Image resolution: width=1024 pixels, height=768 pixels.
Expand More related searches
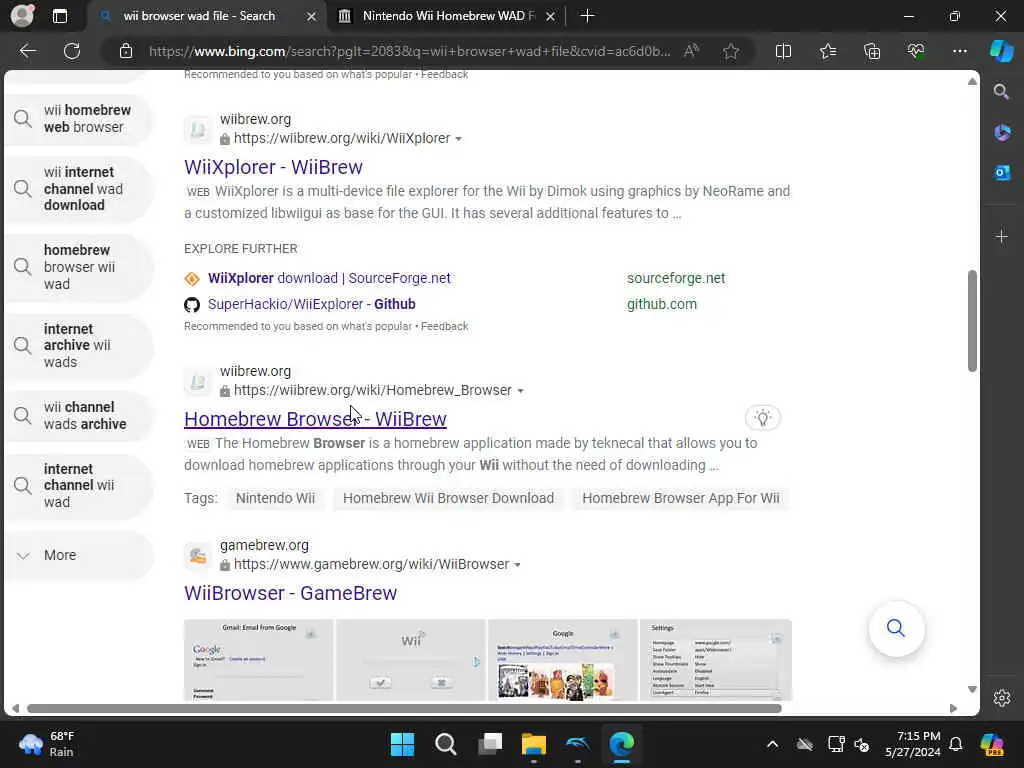pos(78,555)
